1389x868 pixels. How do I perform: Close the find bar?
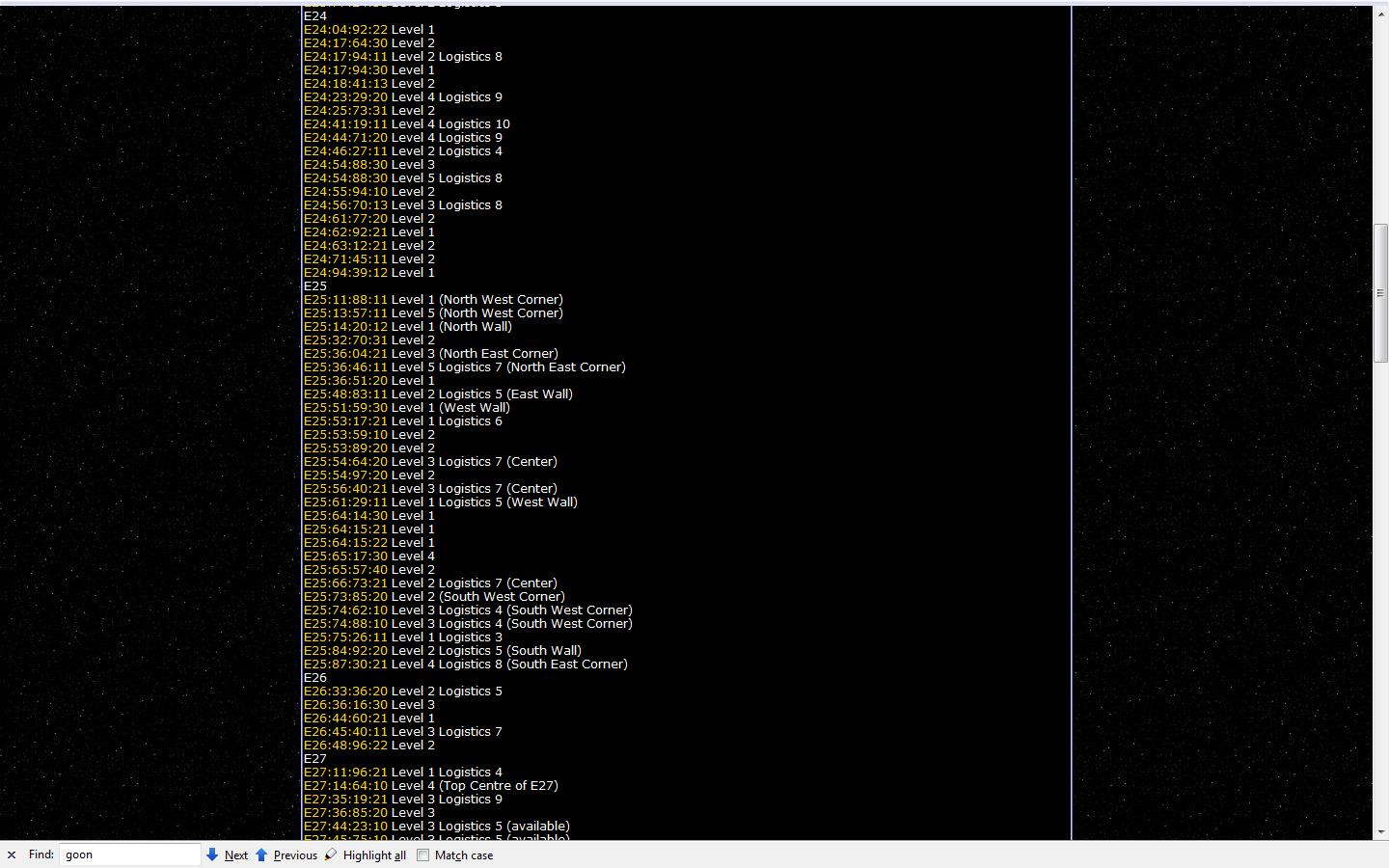(12, 854)
